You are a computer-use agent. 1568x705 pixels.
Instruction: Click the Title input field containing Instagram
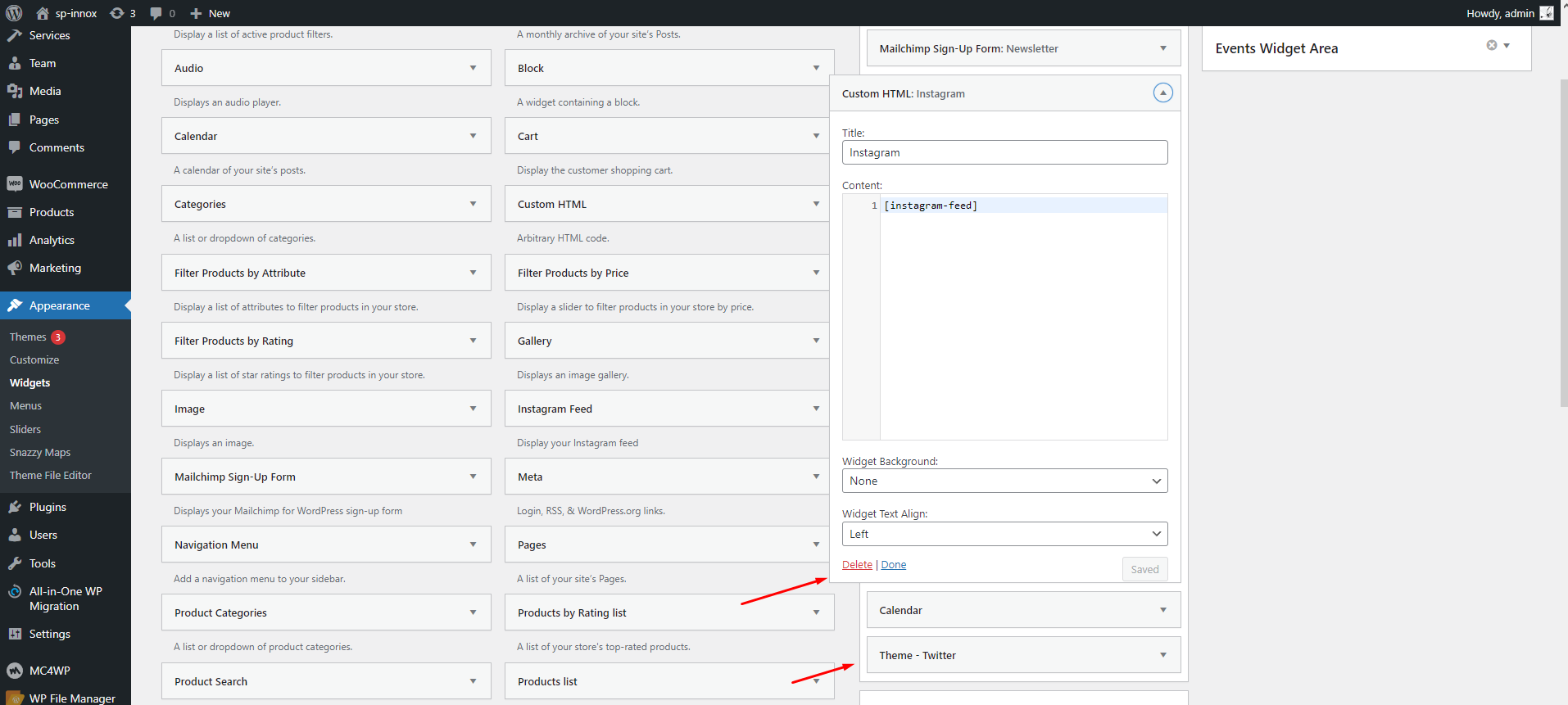pyautogui.click(x=1004, y=152)
